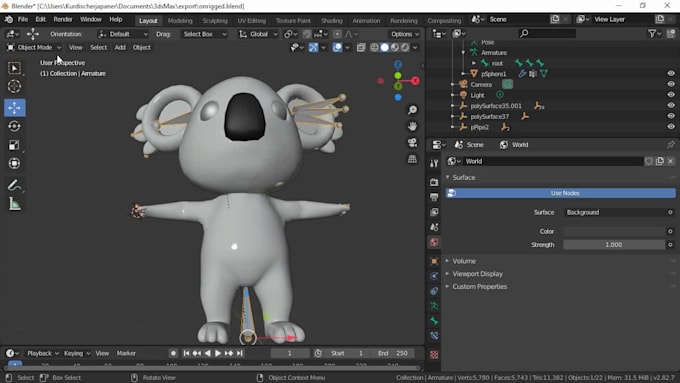Activate the Scale tool
This screenshot has height=383, width=680.
click(x=14, y=145)
